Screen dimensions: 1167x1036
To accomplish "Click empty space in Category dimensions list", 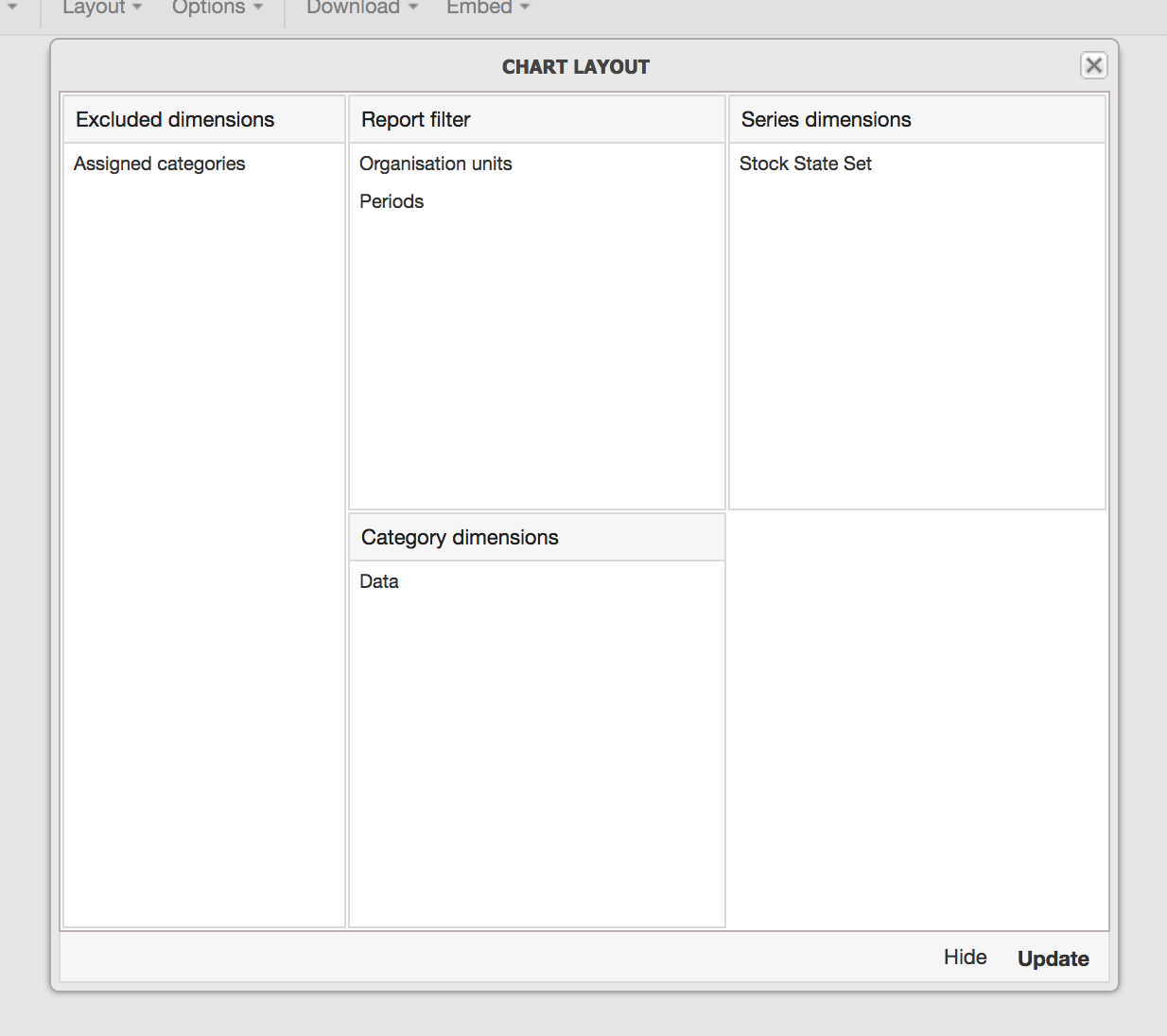I will pos(536,756).
